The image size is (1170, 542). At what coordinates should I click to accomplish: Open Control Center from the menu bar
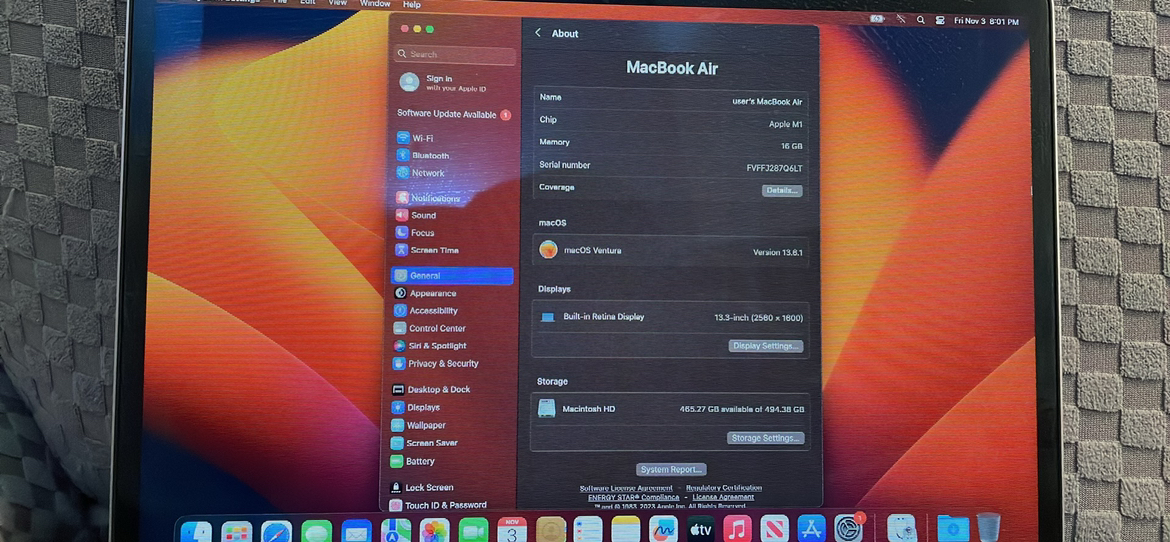(939, 21)
